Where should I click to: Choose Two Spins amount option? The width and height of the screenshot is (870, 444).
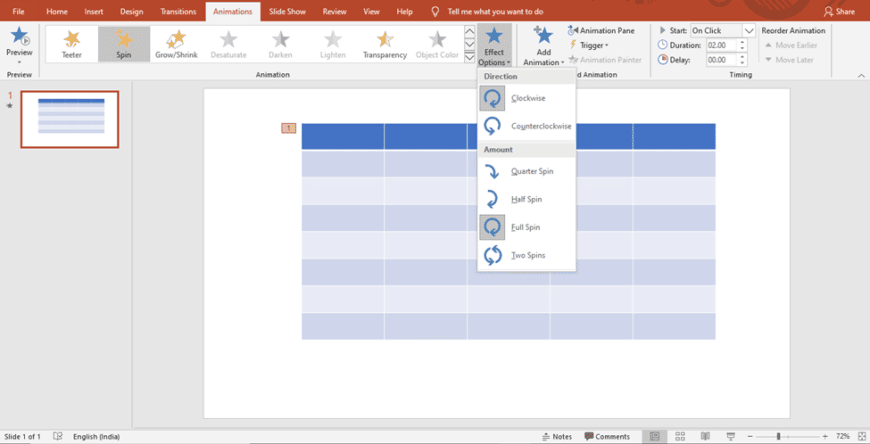[x=528, y=256]
